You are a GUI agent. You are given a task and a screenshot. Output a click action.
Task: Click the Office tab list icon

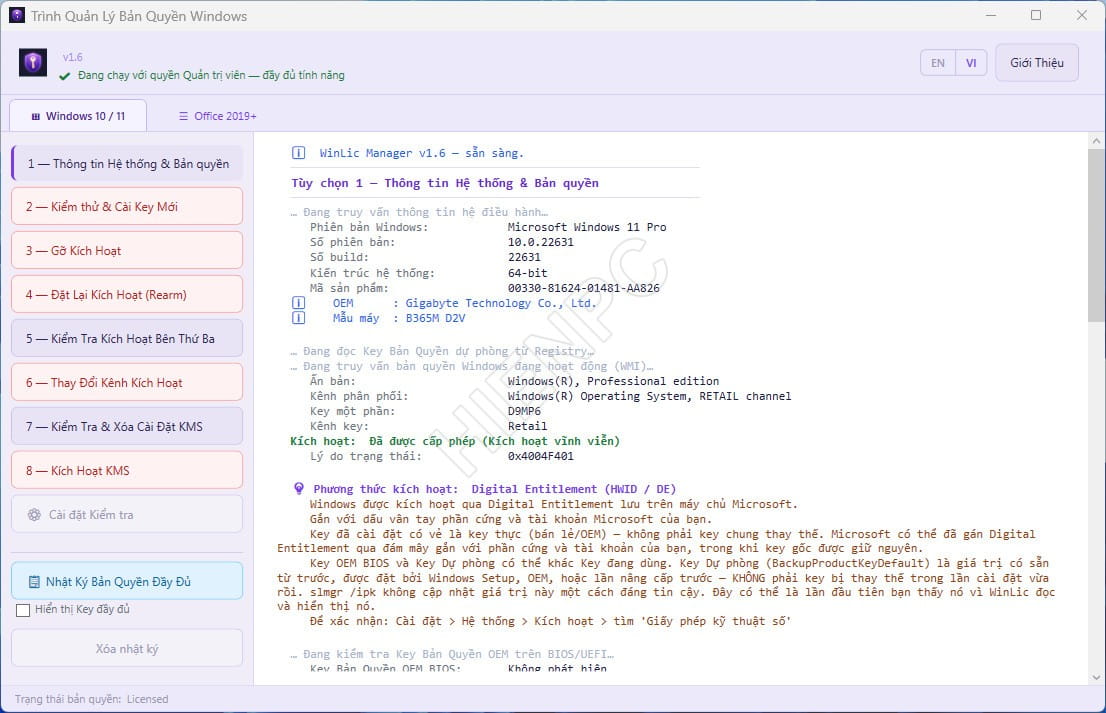coord(183,116)
